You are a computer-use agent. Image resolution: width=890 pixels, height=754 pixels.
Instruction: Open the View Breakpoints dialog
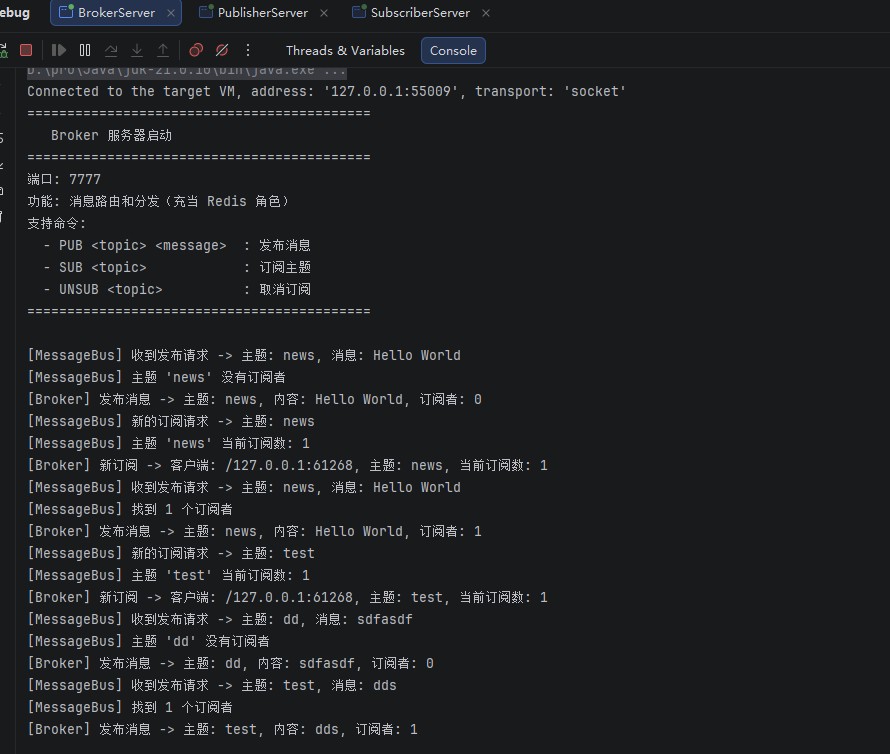coord(196,51)
